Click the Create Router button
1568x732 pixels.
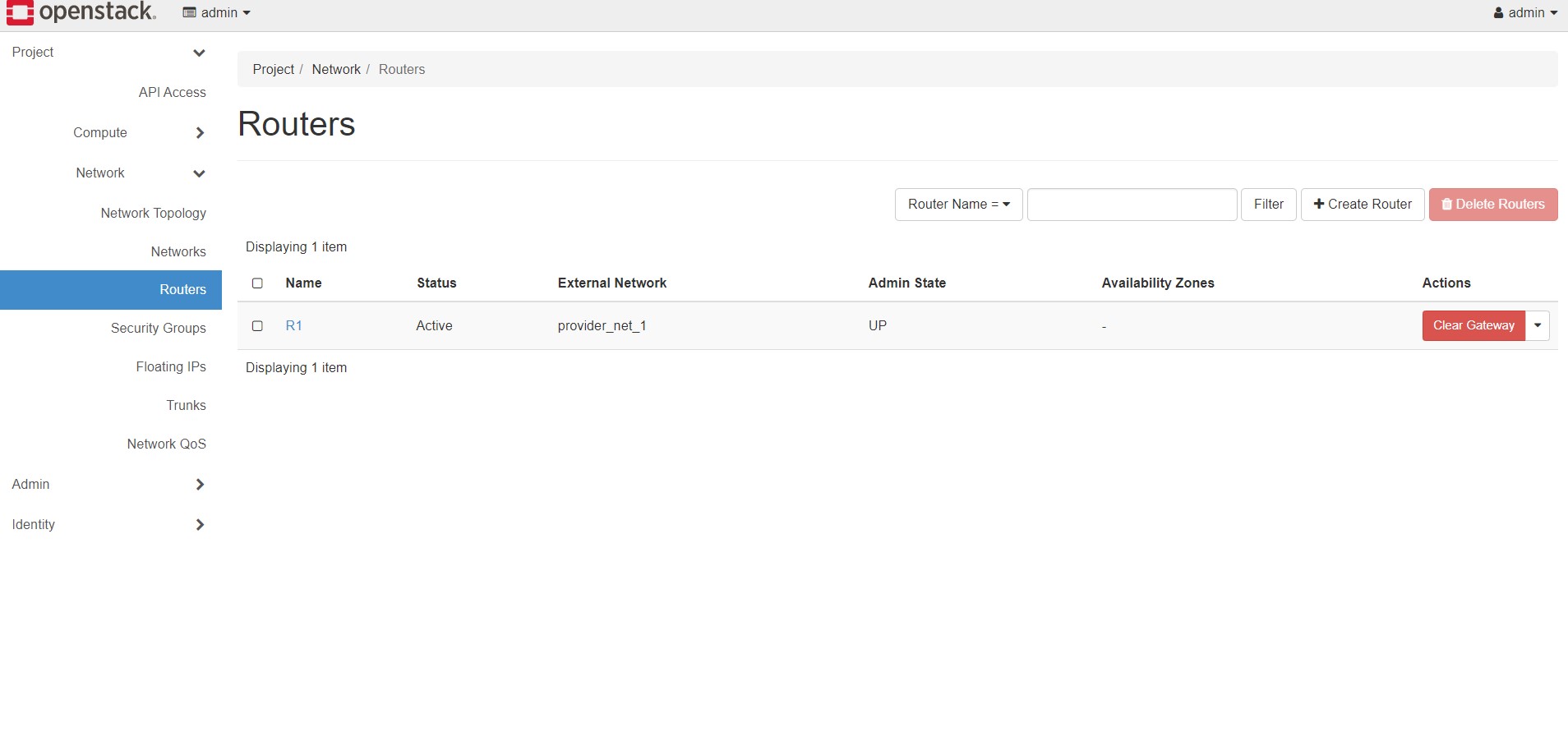coord(1362,205)
